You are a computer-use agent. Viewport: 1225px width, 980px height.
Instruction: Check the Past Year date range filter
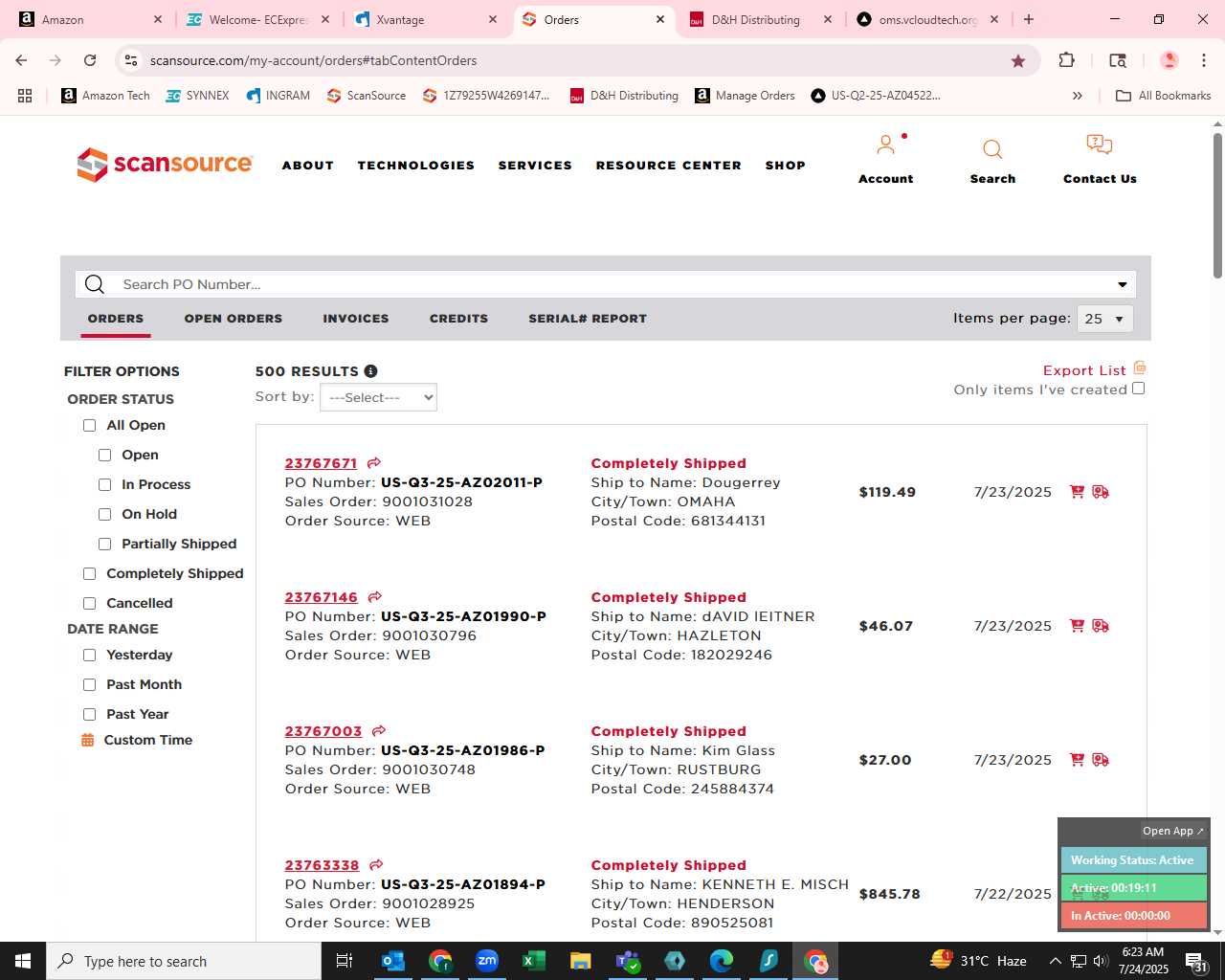point(90,715)
